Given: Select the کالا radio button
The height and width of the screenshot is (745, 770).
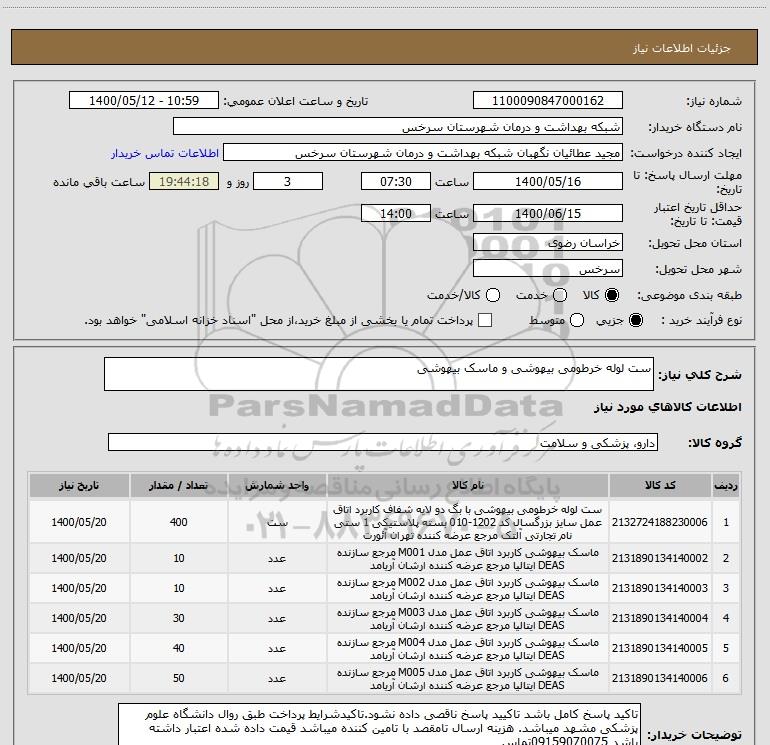Looking at the screenshot, I should tap(612, 295).
